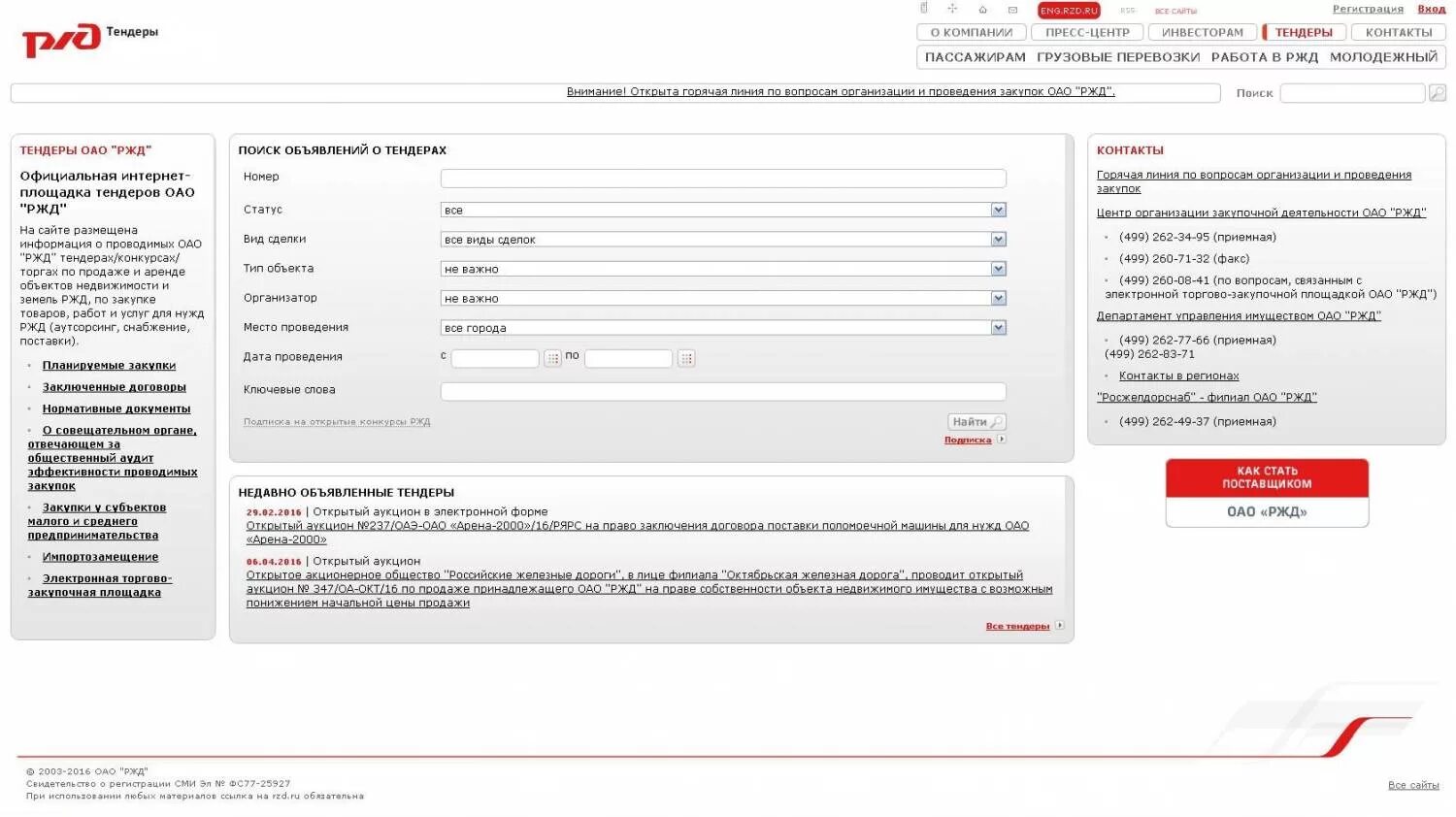
Task: Go to ПАССАЖИРАМ section
Action: [976, 57]
